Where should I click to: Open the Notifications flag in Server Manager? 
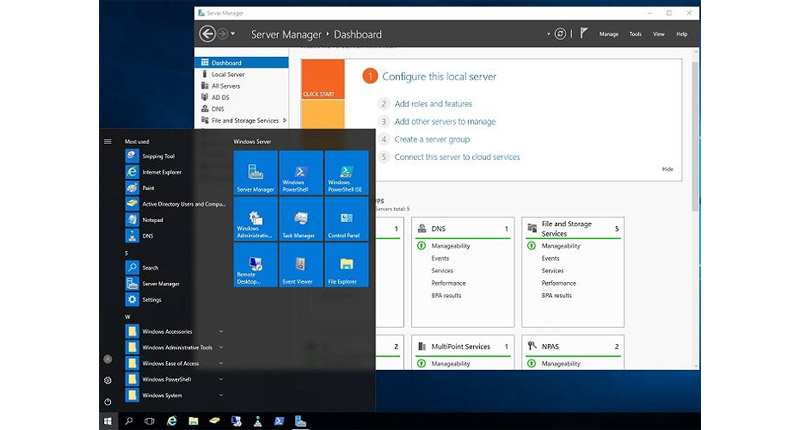click(x=584, y=34)
